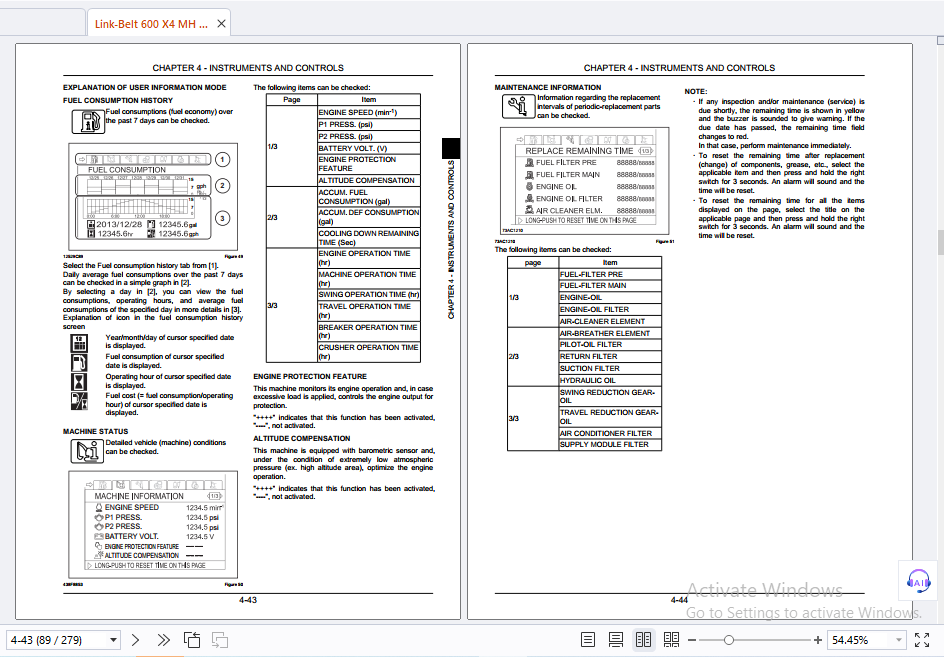Select the blank tab left of Link-Belt

pyautogui.click(x=42, y=24)
